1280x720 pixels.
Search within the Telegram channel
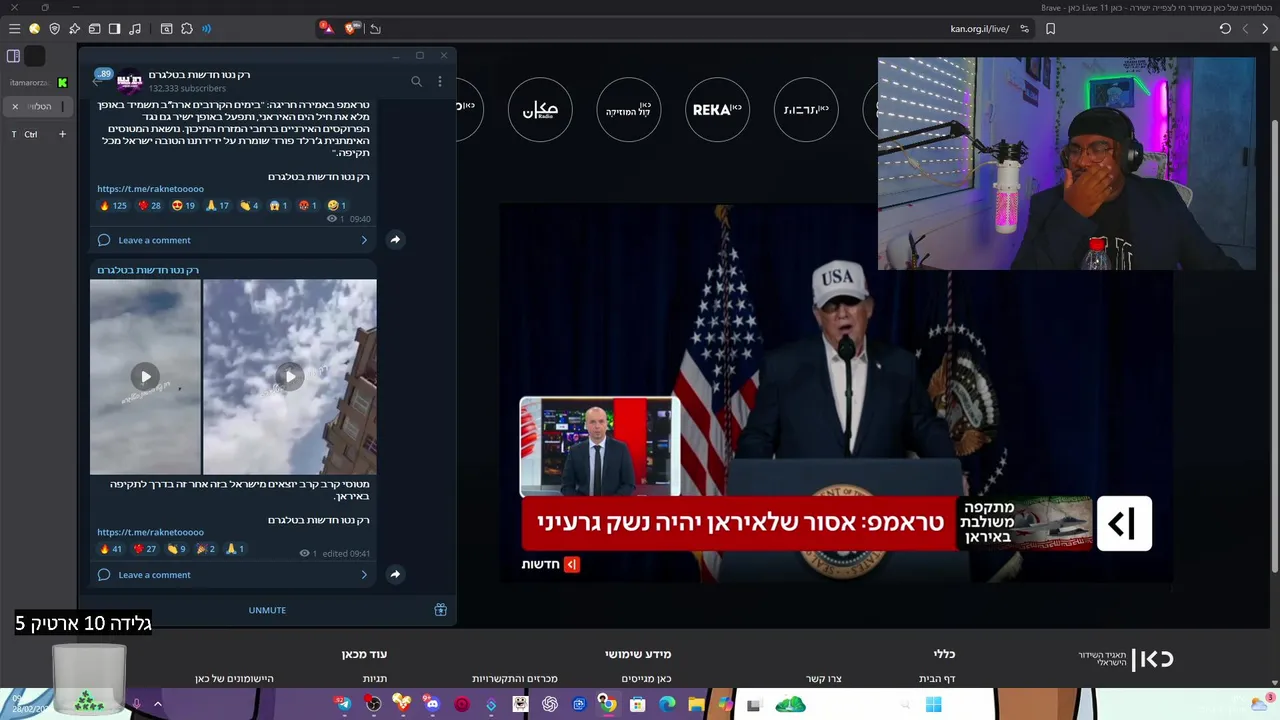tap(417, 81)
